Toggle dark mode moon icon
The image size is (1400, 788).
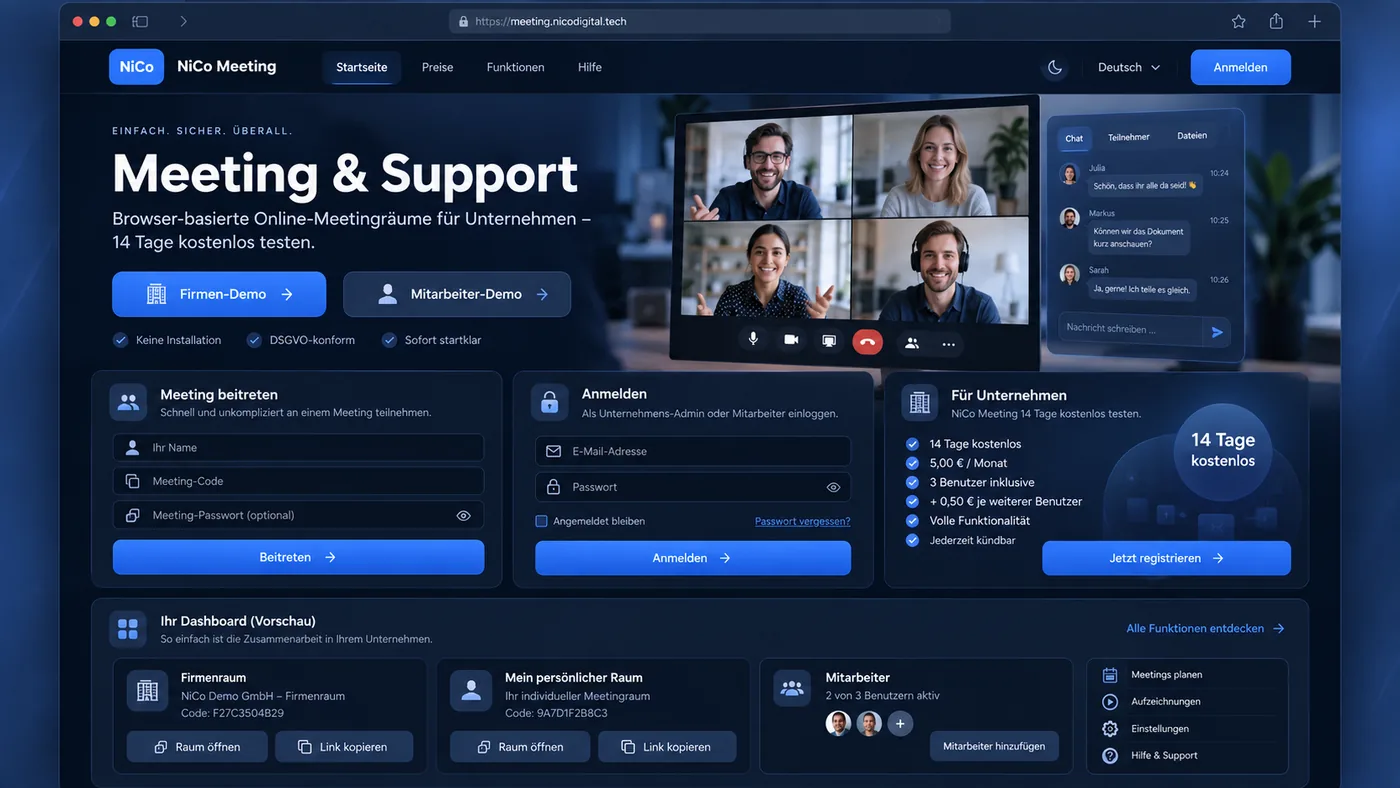coord(1055,68)
